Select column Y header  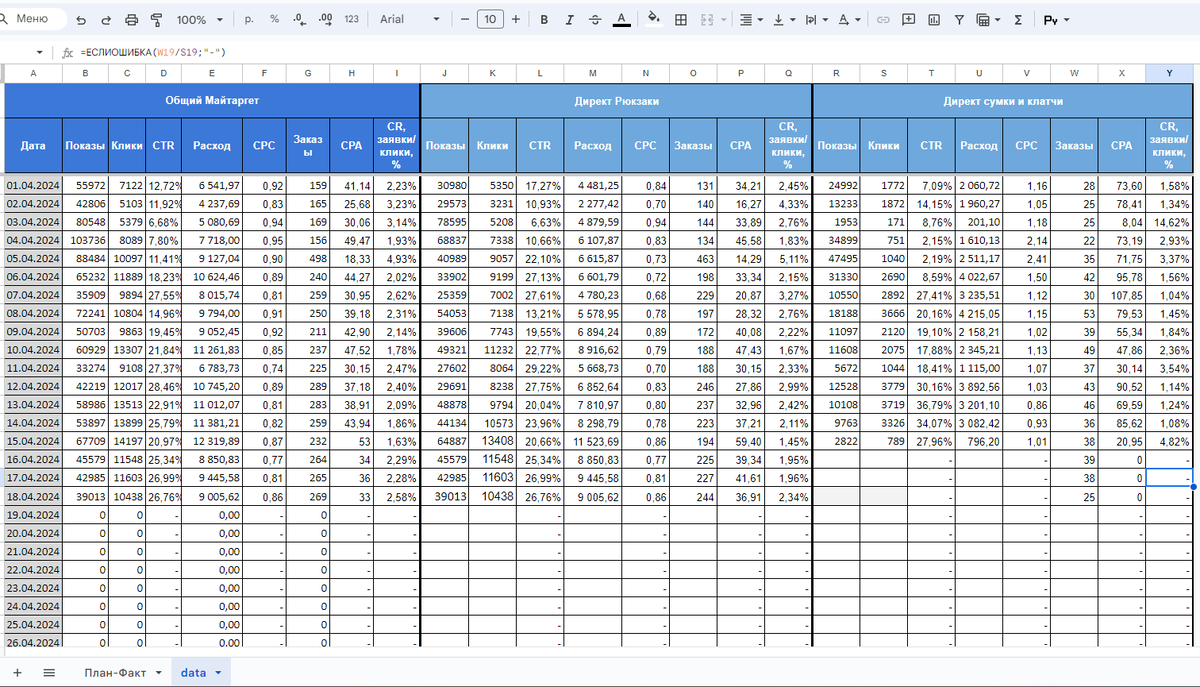pos(1168,73)
